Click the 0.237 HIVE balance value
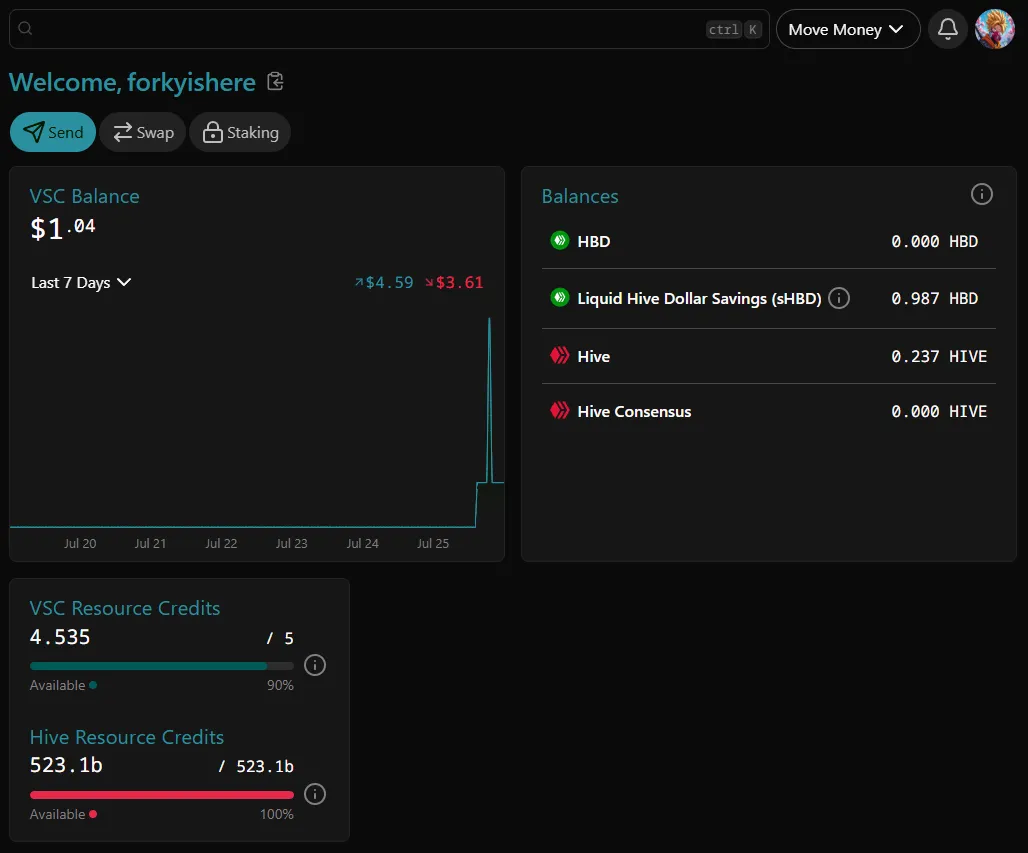Image resolution: width=1028 pixels, height=853 pixels. click(939, 356)
